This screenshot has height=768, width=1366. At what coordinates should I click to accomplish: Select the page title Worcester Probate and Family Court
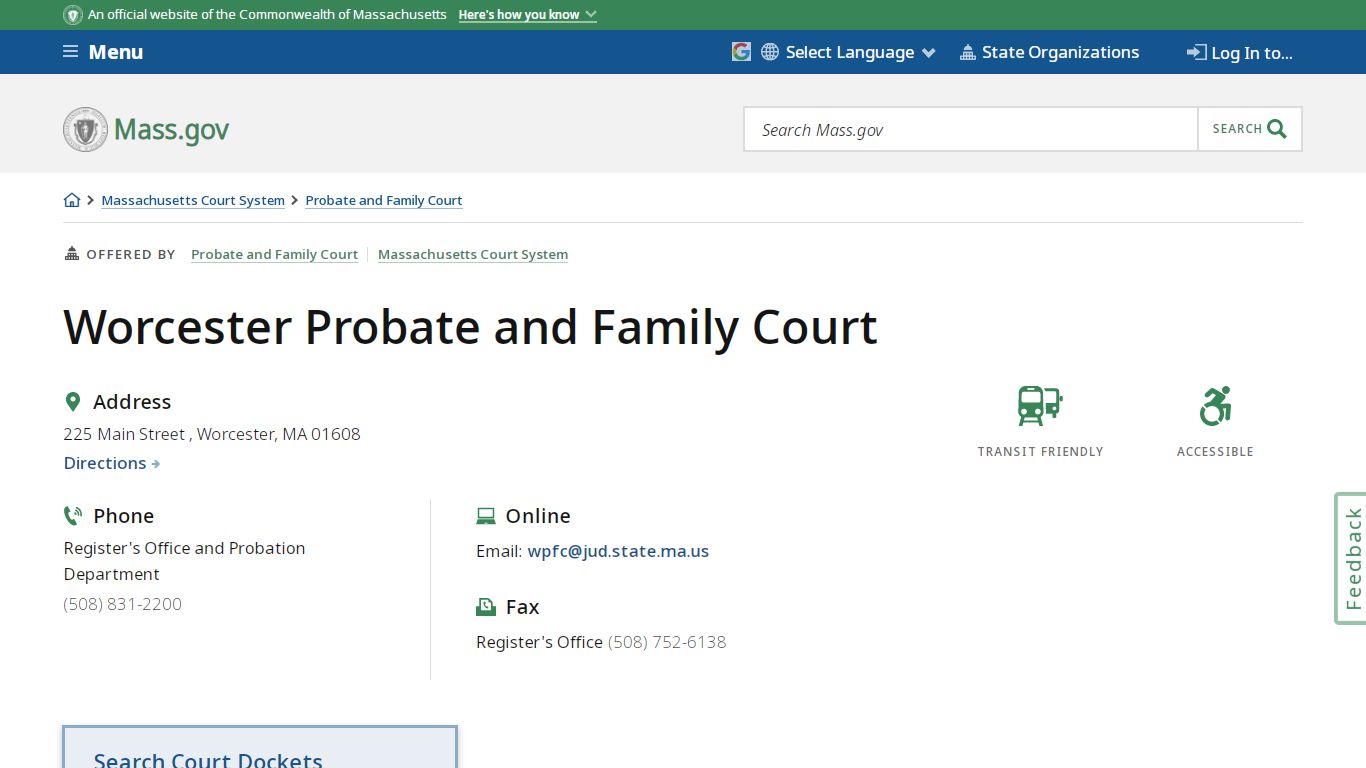click(x=471, y=327)
